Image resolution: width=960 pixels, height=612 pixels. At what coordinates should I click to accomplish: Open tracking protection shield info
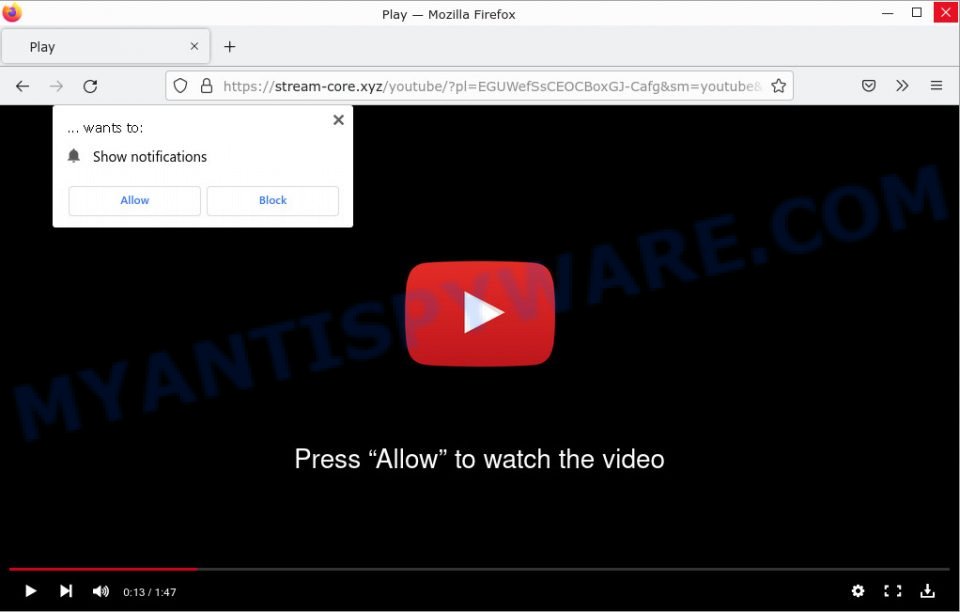(x=180, y=86)
